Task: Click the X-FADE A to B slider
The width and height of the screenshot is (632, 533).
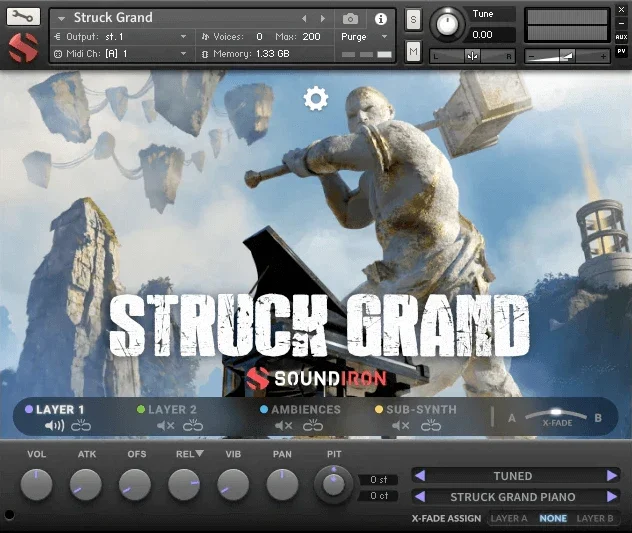Action: coord(555,415)
